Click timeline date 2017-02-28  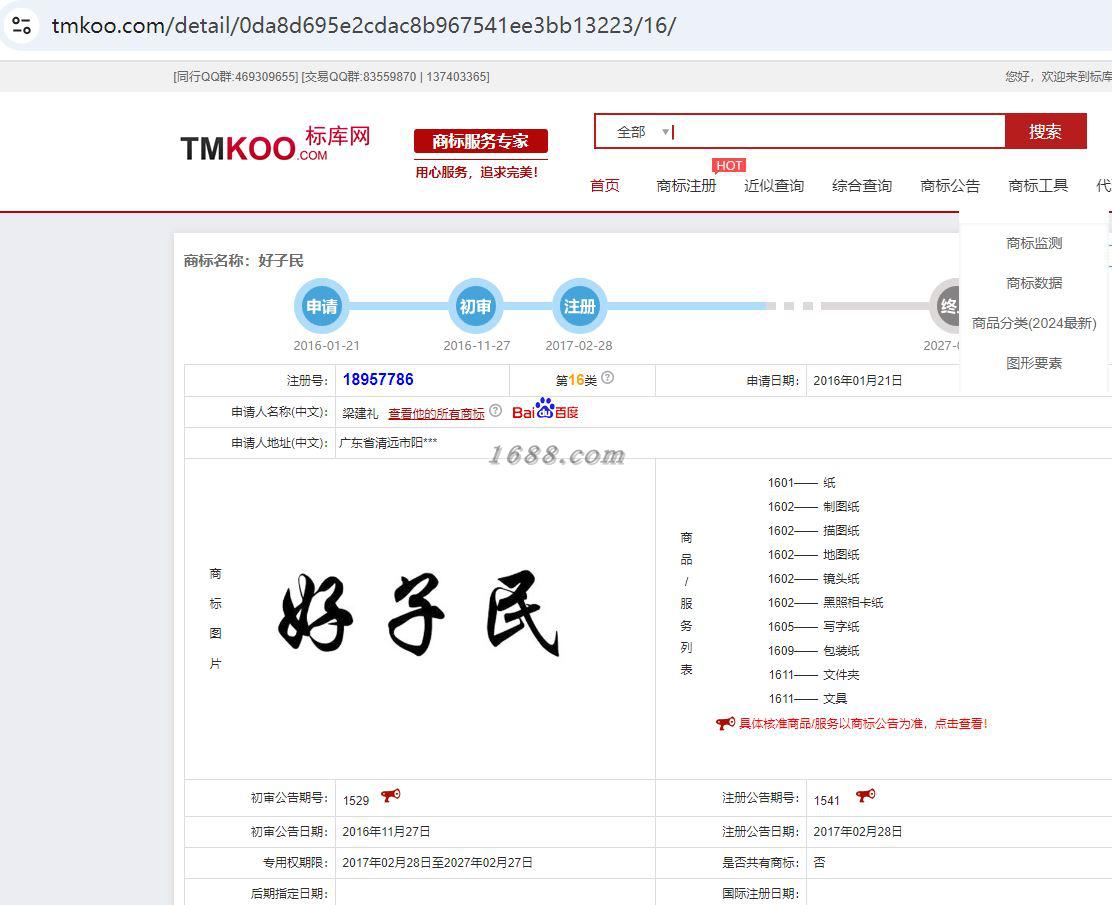click(579, 345)
